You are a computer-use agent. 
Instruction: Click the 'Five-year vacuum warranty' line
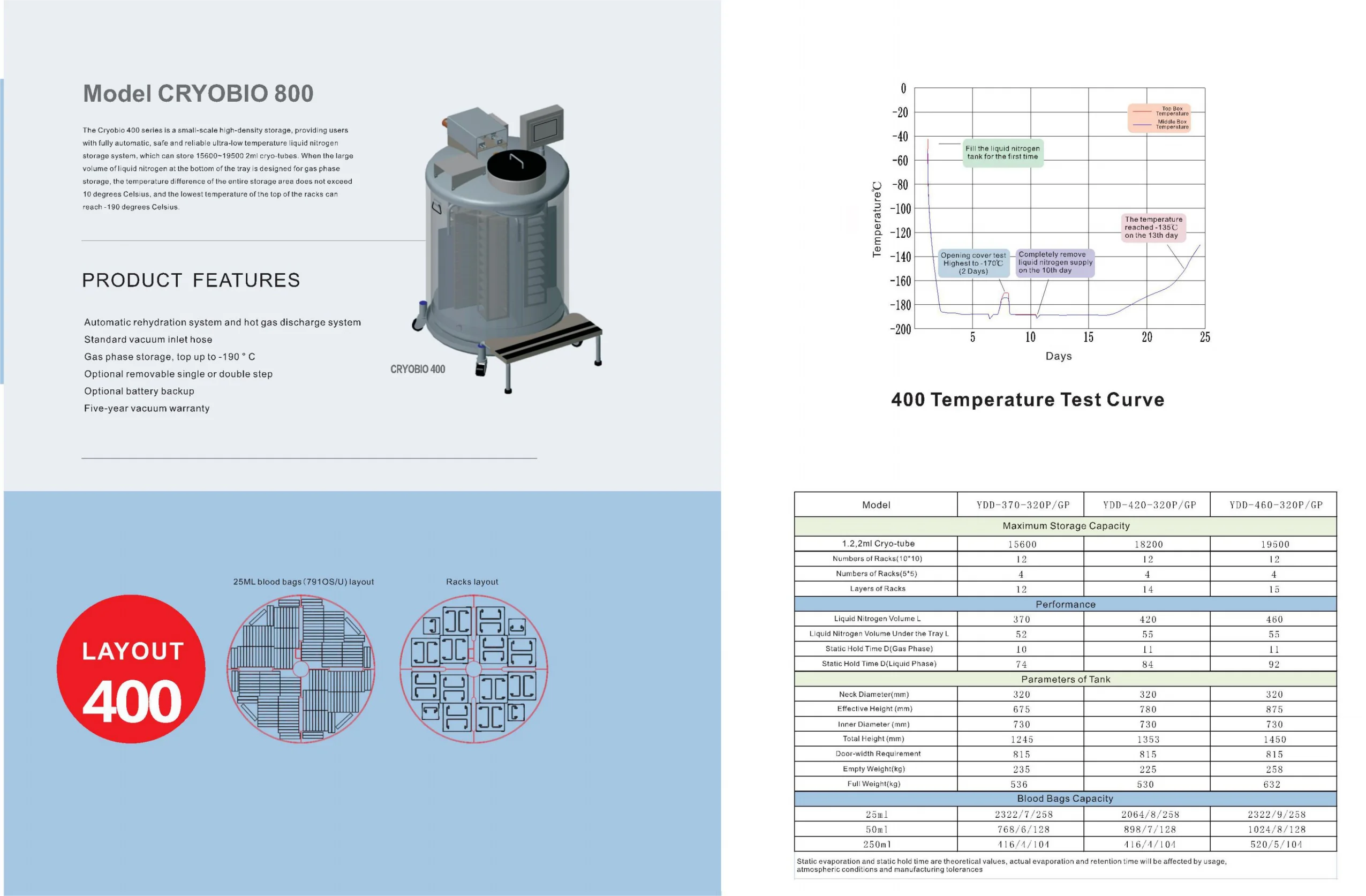pyautogui.click(x=147, y=409)
